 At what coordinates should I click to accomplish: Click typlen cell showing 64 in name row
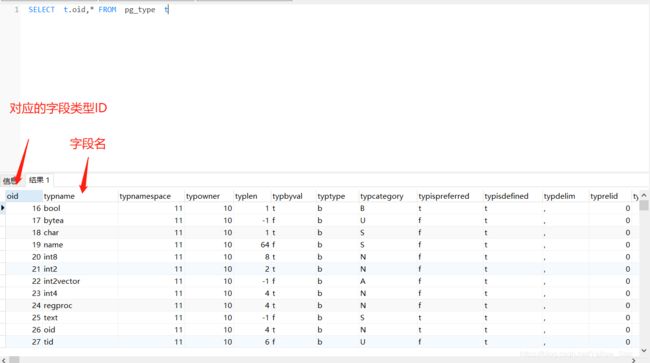(252, 244)
